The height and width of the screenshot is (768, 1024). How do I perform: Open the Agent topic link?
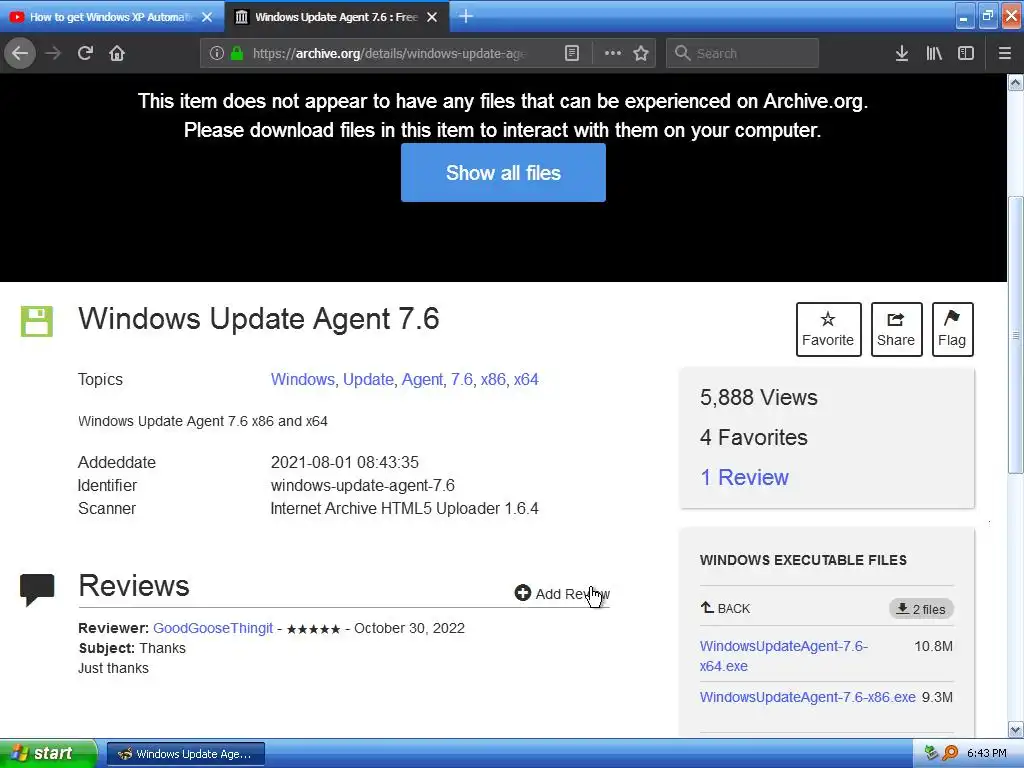(422, 379)
